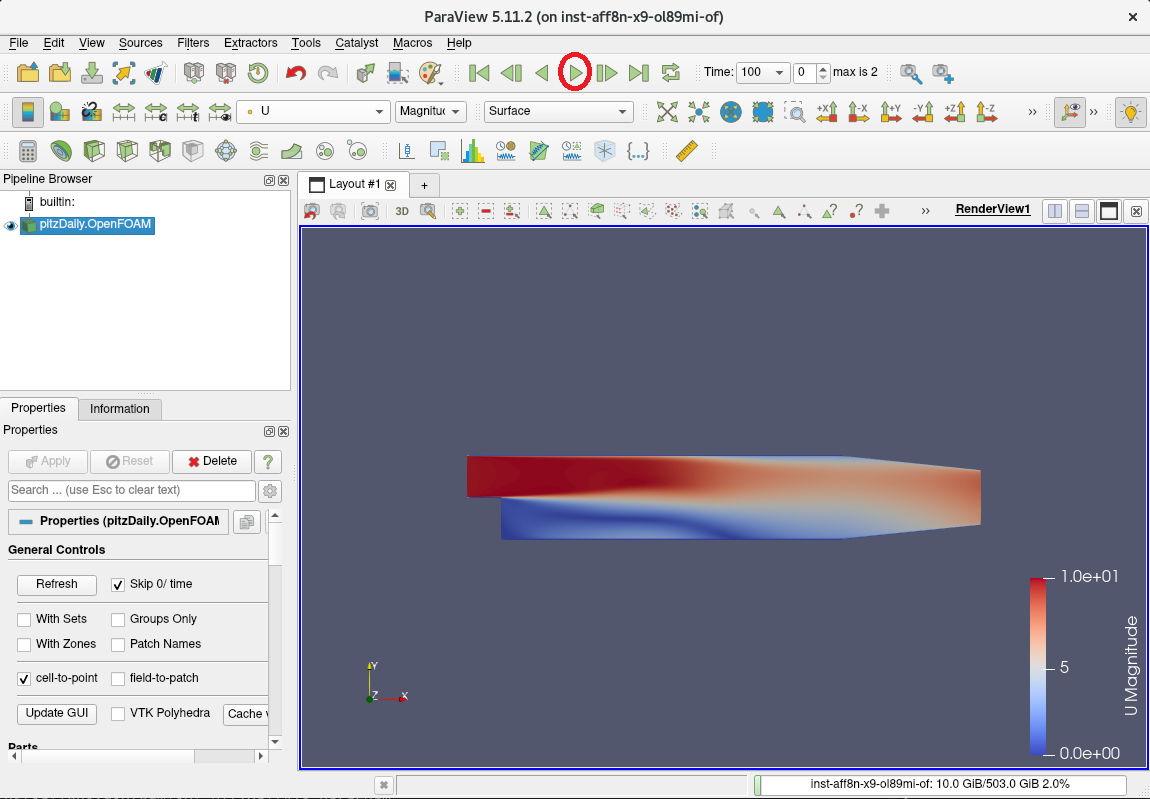Jump to the first frame

tap(479, 73)
